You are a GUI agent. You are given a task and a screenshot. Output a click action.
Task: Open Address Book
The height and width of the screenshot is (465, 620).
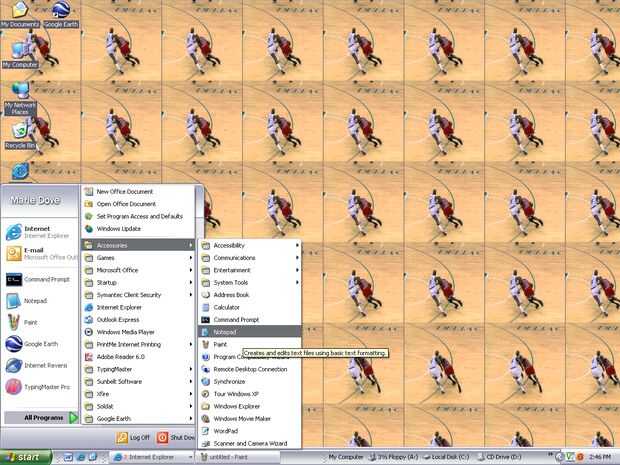pyautogui.click(x=250, y=295)
